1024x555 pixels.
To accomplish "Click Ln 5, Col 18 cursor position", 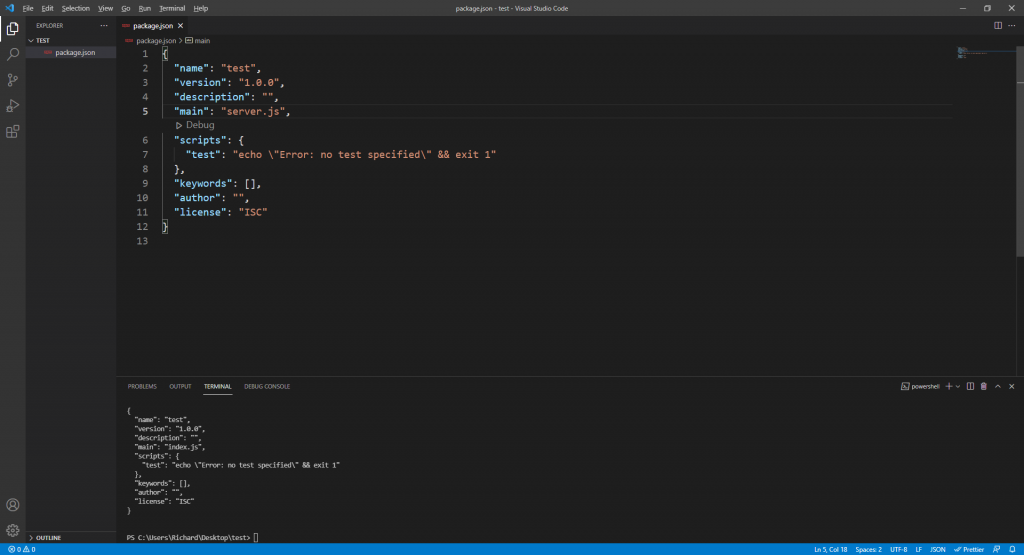I will [x=830, y=549].
